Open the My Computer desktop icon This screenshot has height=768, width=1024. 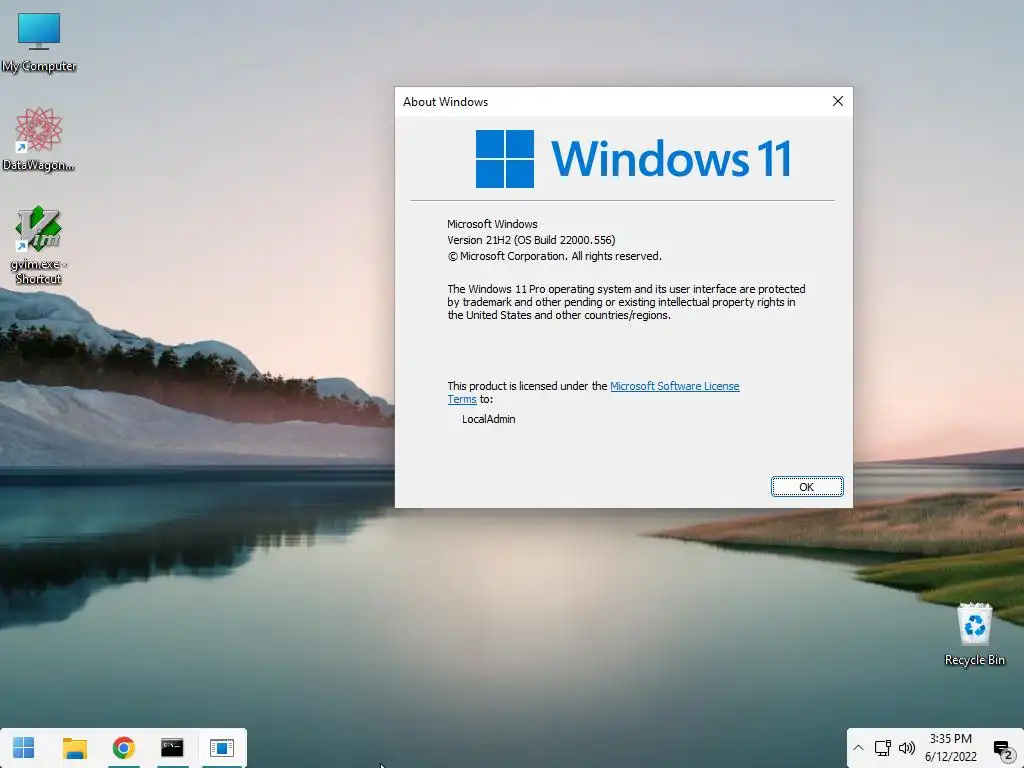(39, 42)
